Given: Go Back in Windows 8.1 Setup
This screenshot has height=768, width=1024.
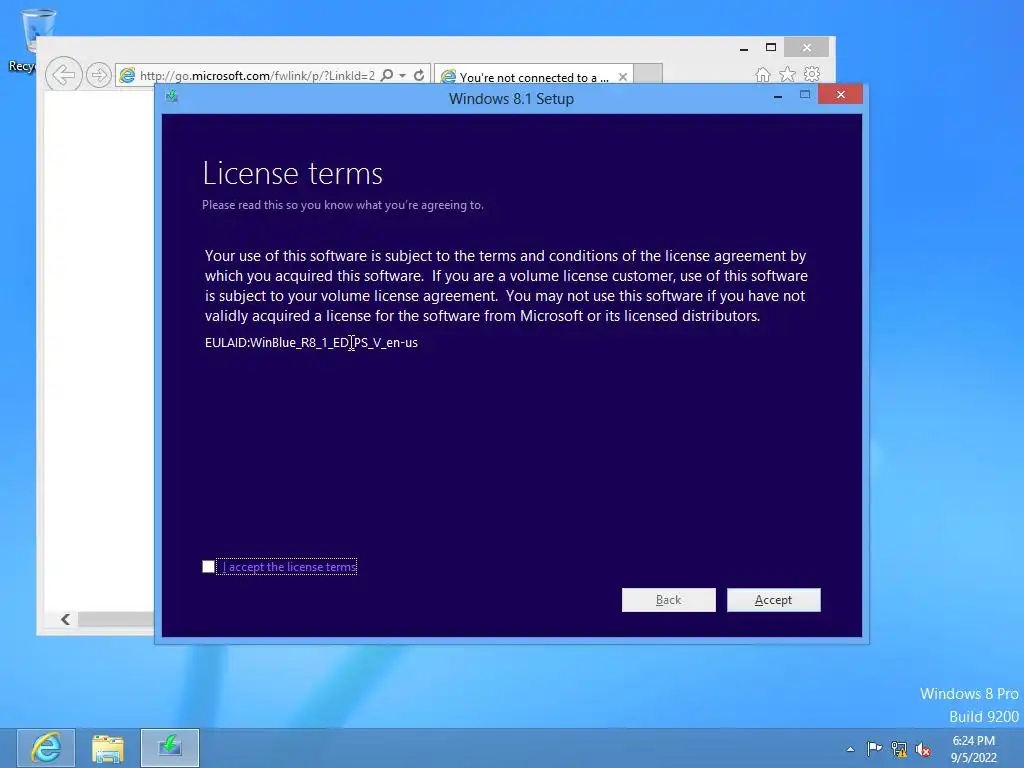Looking at the screenshot, I should pos(668,600).
